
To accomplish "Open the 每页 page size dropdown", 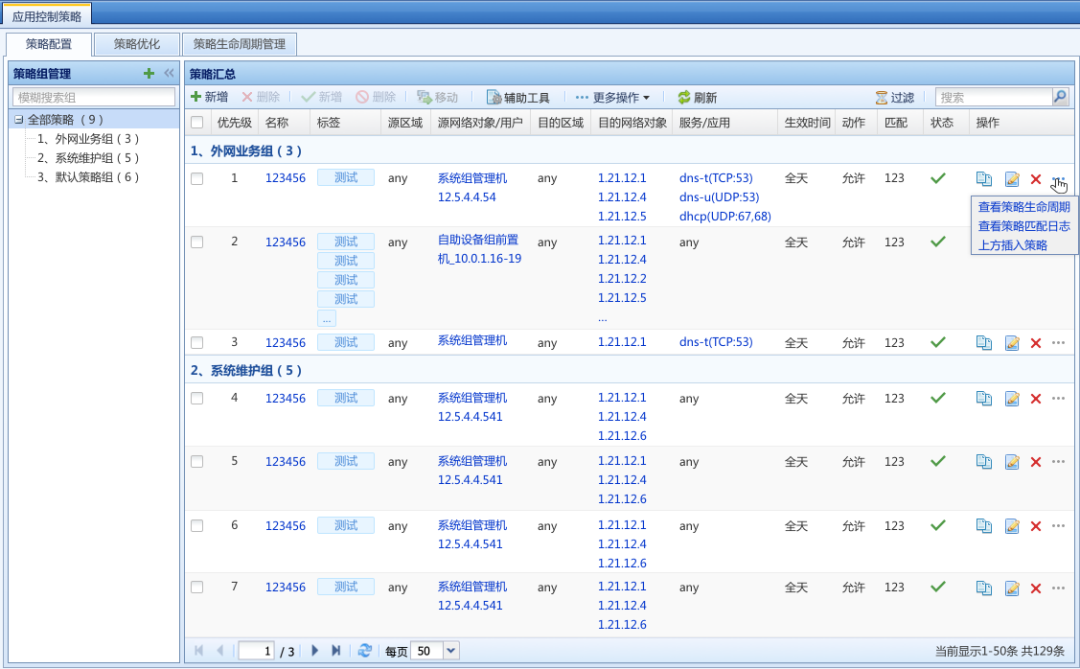I will pyautogui.click(x=450, y=650).
